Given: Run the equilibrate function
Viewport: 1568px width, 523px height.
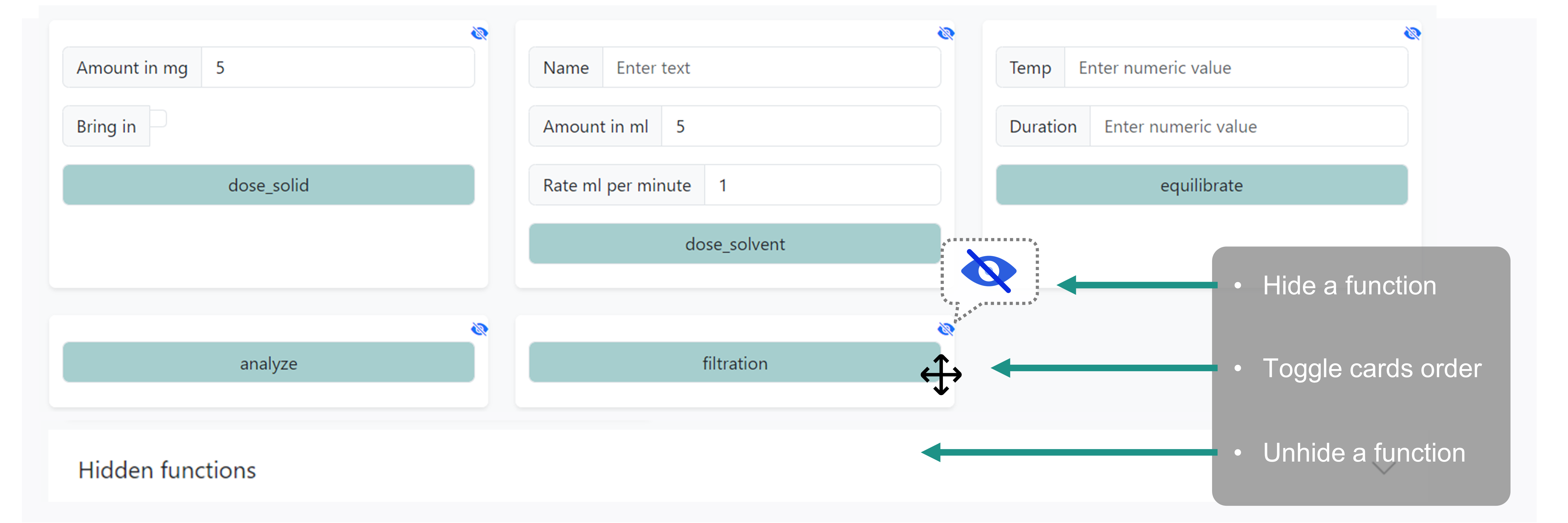Looking at the screenshot, I should point(1202,185).
